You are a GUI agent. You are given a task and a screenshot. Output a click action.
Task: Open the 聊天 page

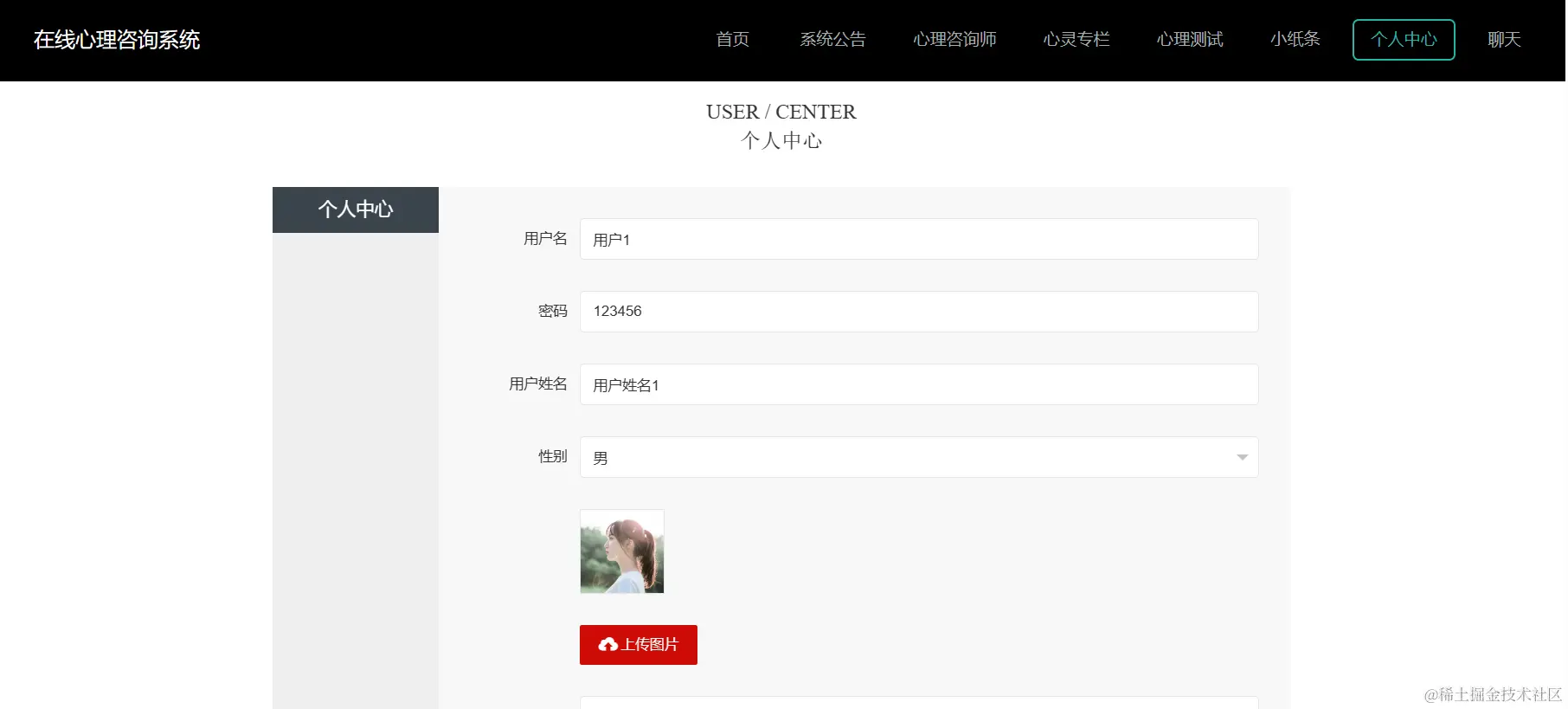[1504, 40]
